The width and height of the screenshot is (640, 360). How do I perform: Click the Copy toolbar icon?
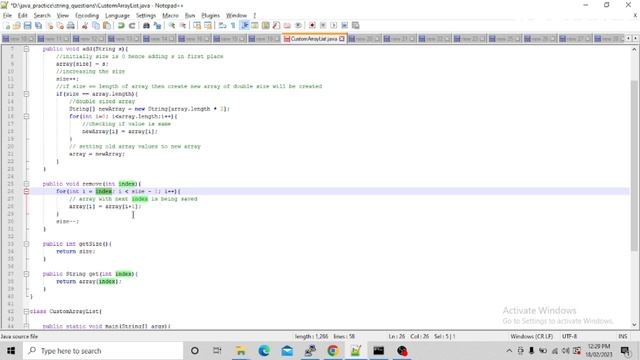click(96, 25)
